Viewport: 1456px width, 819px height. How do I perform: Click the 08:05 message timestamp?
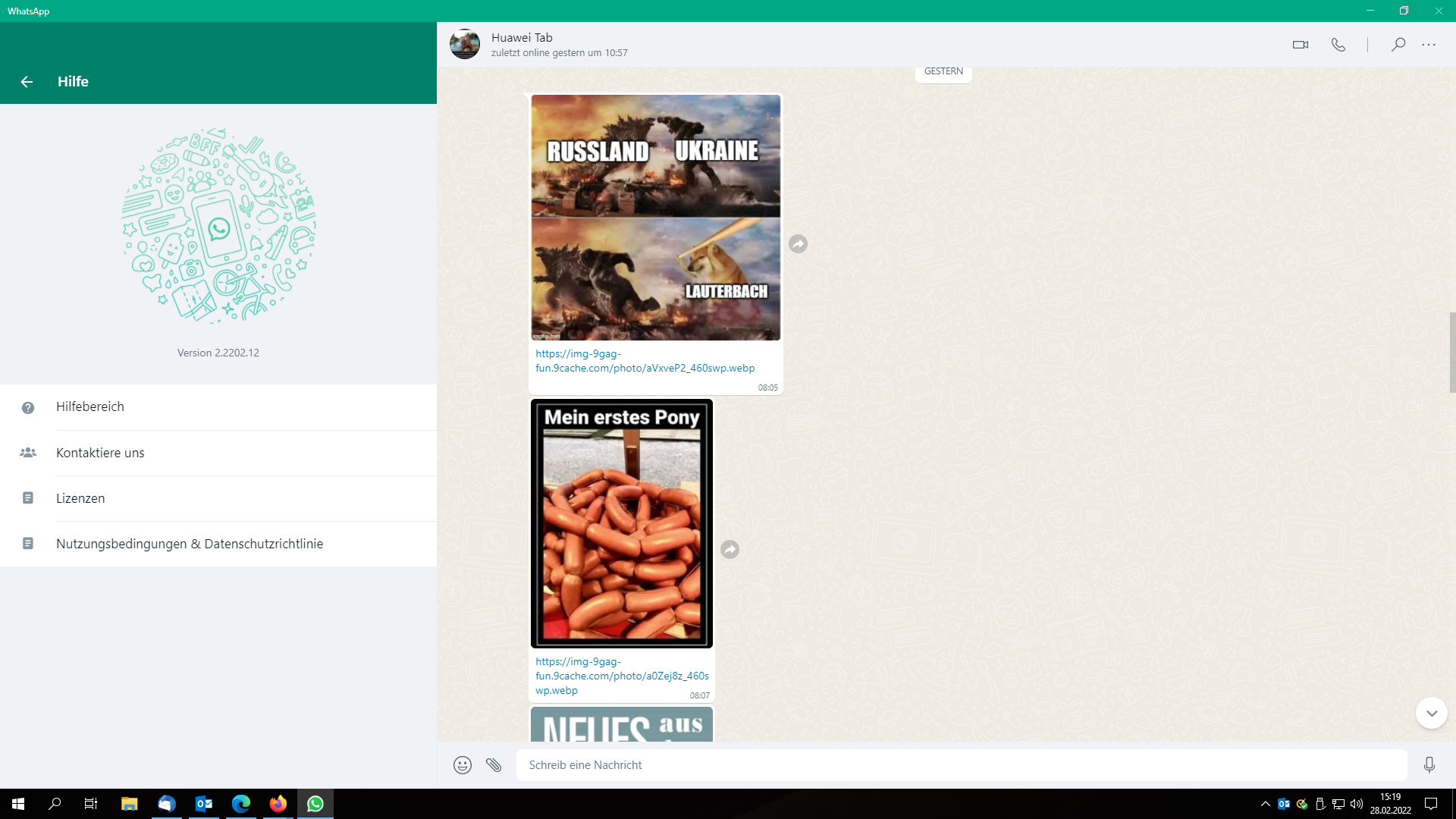click(768, 388)
